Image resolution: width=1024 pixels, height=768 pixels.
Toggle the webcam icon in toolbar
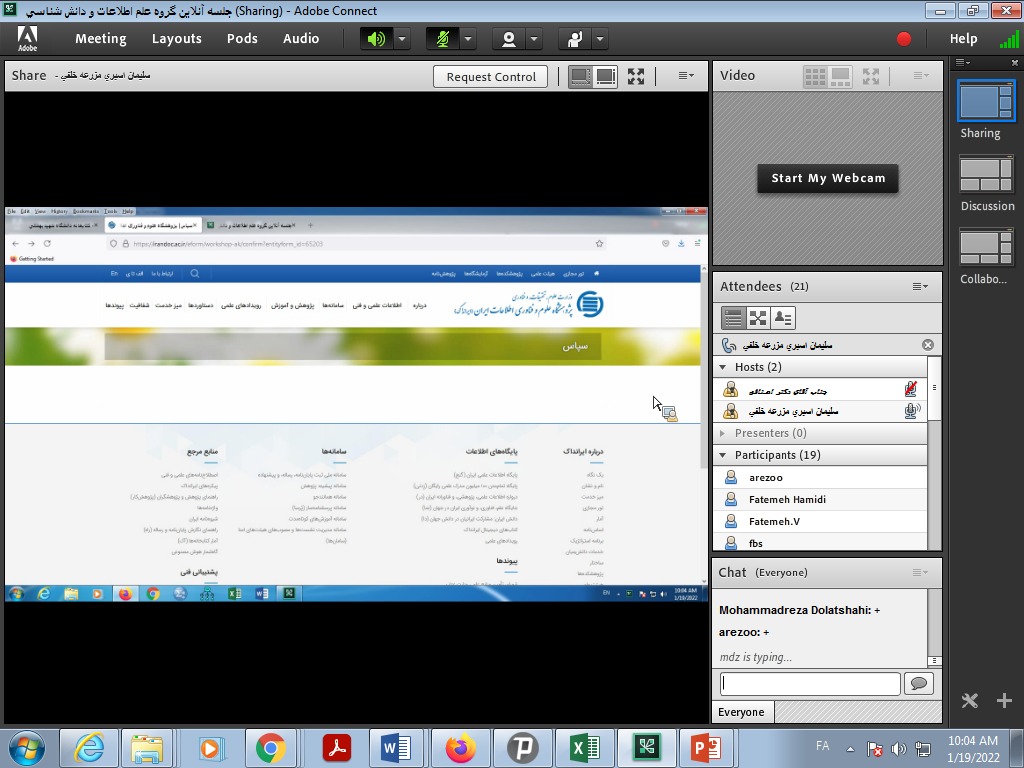pyautogui.click(x=508, y=39)
